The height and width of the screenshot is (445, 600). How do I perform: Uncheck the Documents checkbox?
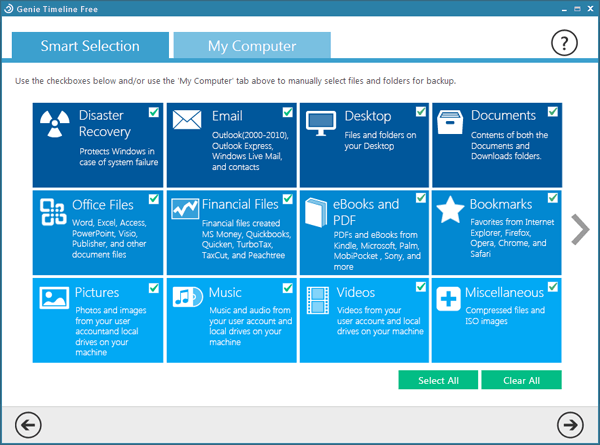tap(553, 113)
